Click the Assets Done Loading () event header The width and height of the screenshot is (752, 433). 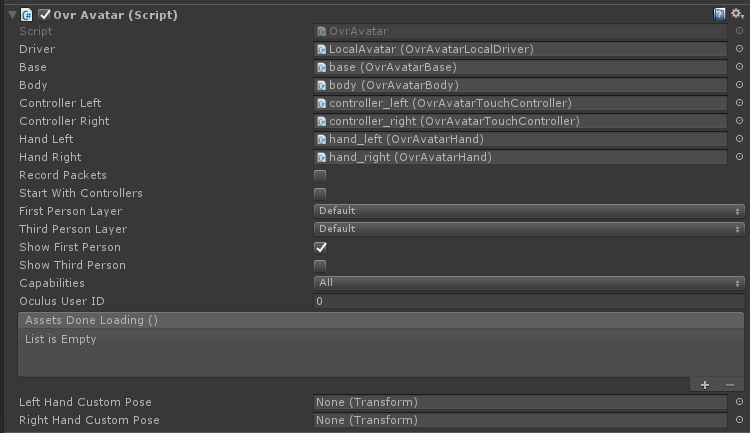[381, 320]
